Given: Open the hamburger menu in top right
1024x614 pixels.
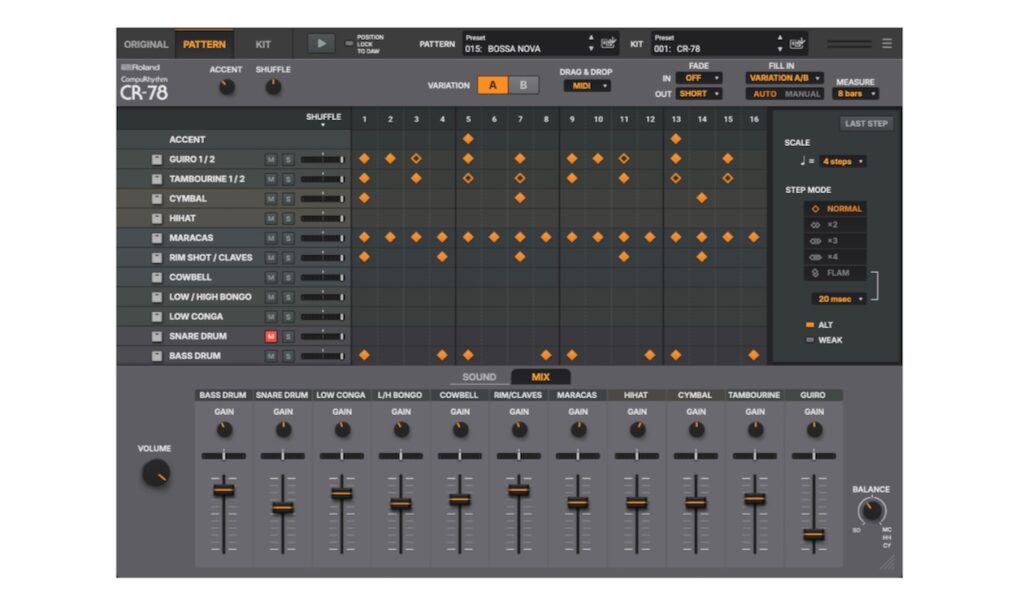Looking at the screenshot, I should pyautogui.click(x=888, y=43).
